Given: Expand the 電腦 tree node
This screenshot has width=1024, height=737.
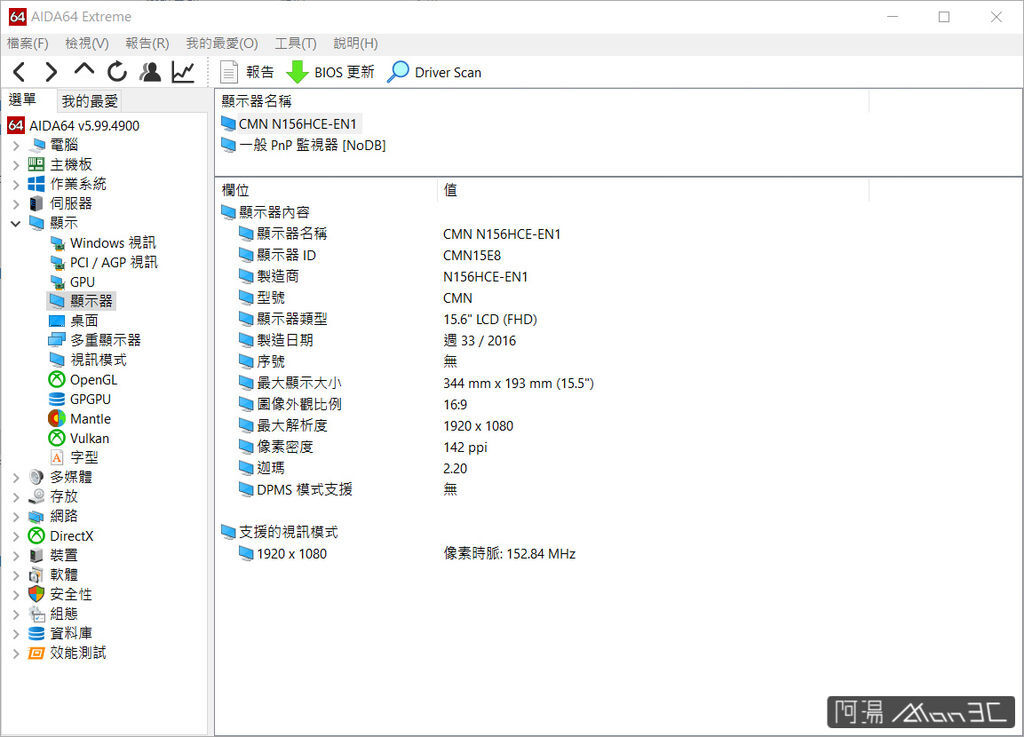Looking at the screenshot, I should pos(16,145).
